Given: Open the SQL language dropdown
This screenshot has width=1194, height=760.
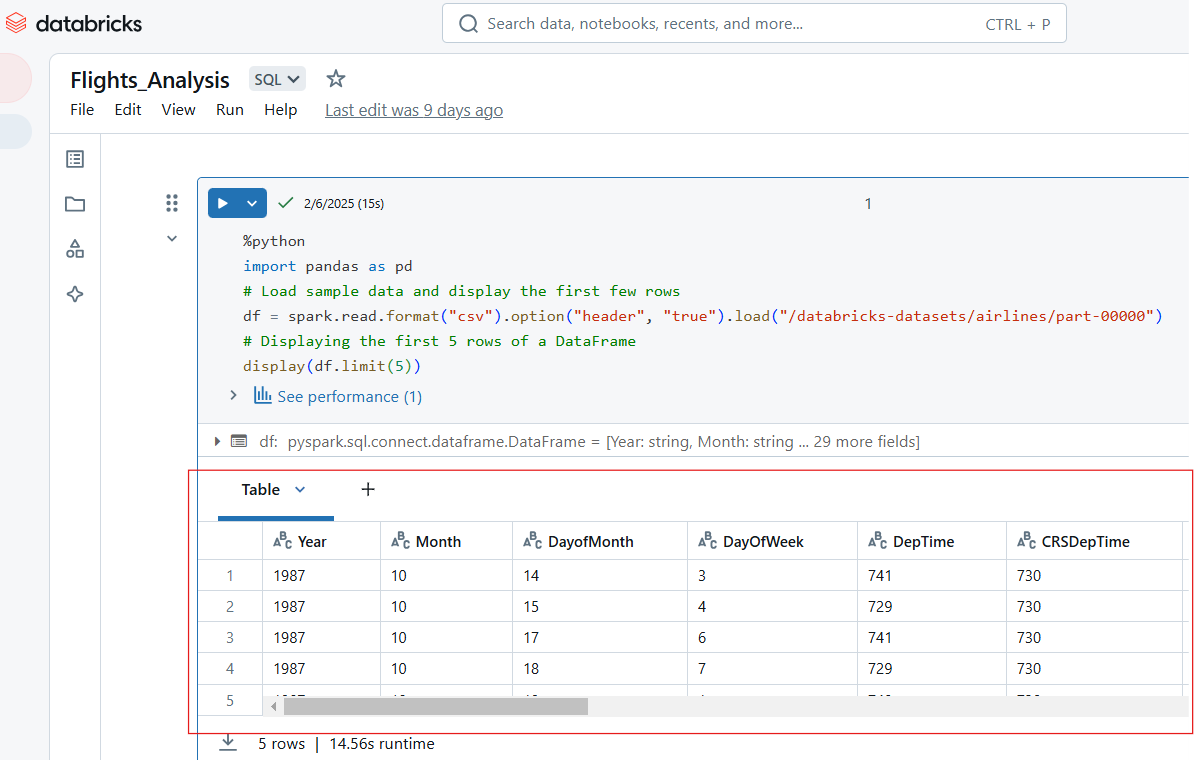Looking at the screenshot, I should tap(277, 79).
